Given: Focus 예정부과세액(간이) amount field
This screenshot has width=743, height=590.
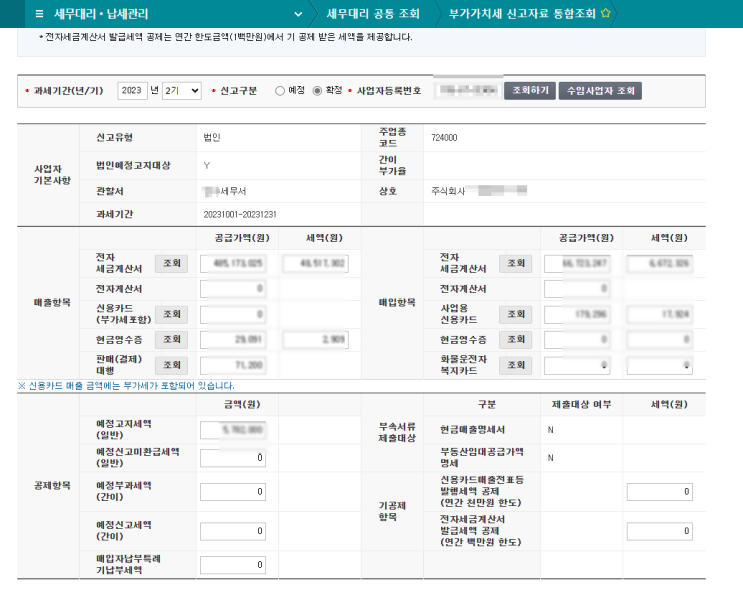Looking at the screenshot, I should (x=233, y=491).
